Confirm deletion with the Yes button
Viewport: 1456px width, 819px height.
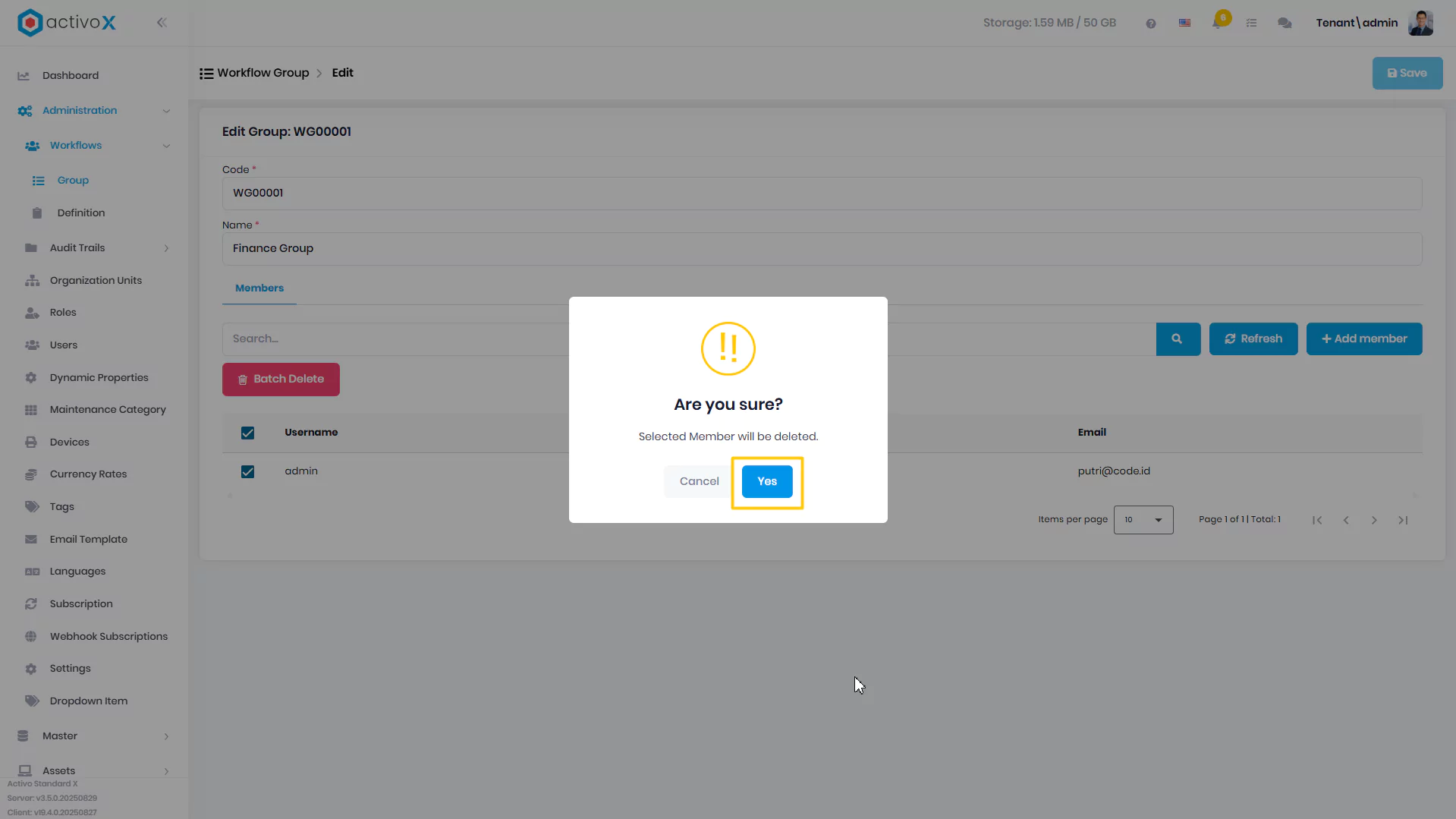767,481
